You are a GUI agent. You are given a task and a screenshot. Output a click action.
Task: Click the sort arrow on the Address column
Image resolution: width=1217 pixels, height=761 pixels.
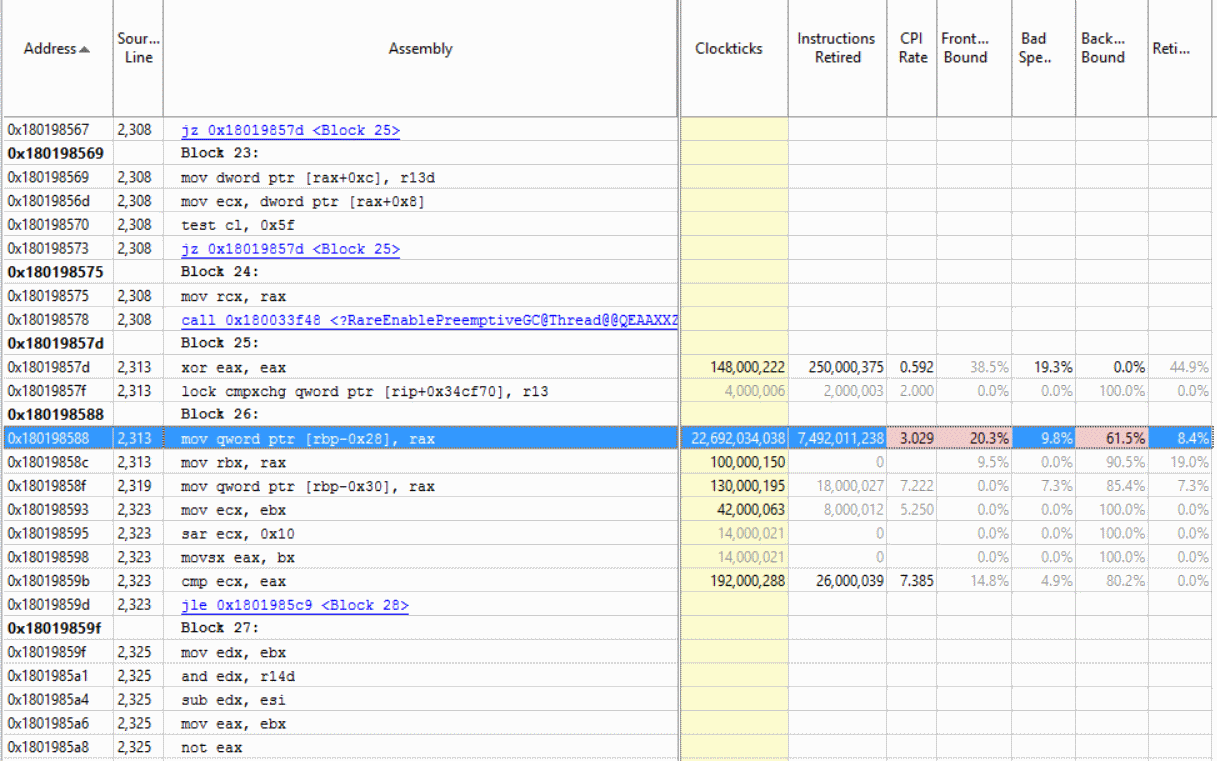[x=84, y=48]
